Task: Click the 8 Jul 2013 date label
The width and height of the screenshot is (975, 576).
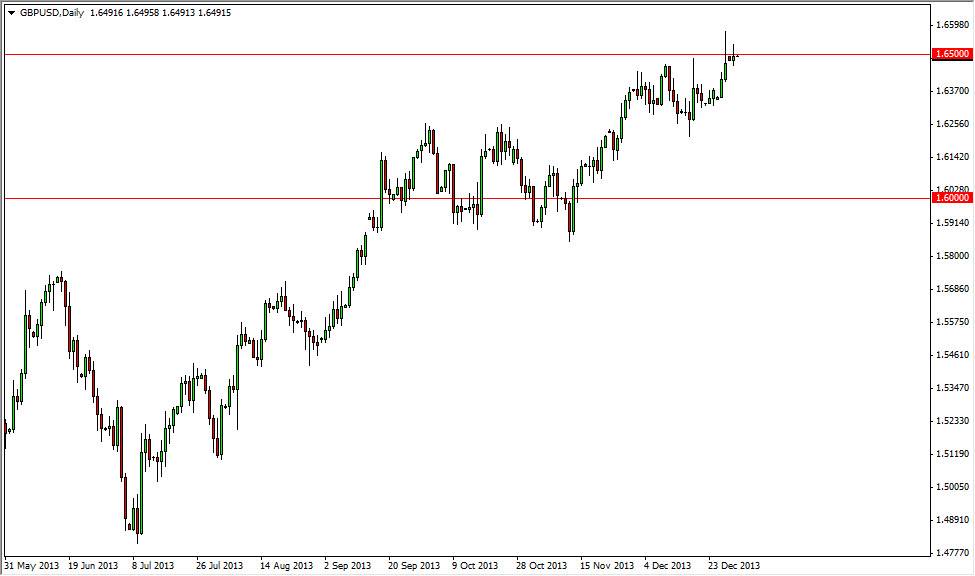Action: 153,565
